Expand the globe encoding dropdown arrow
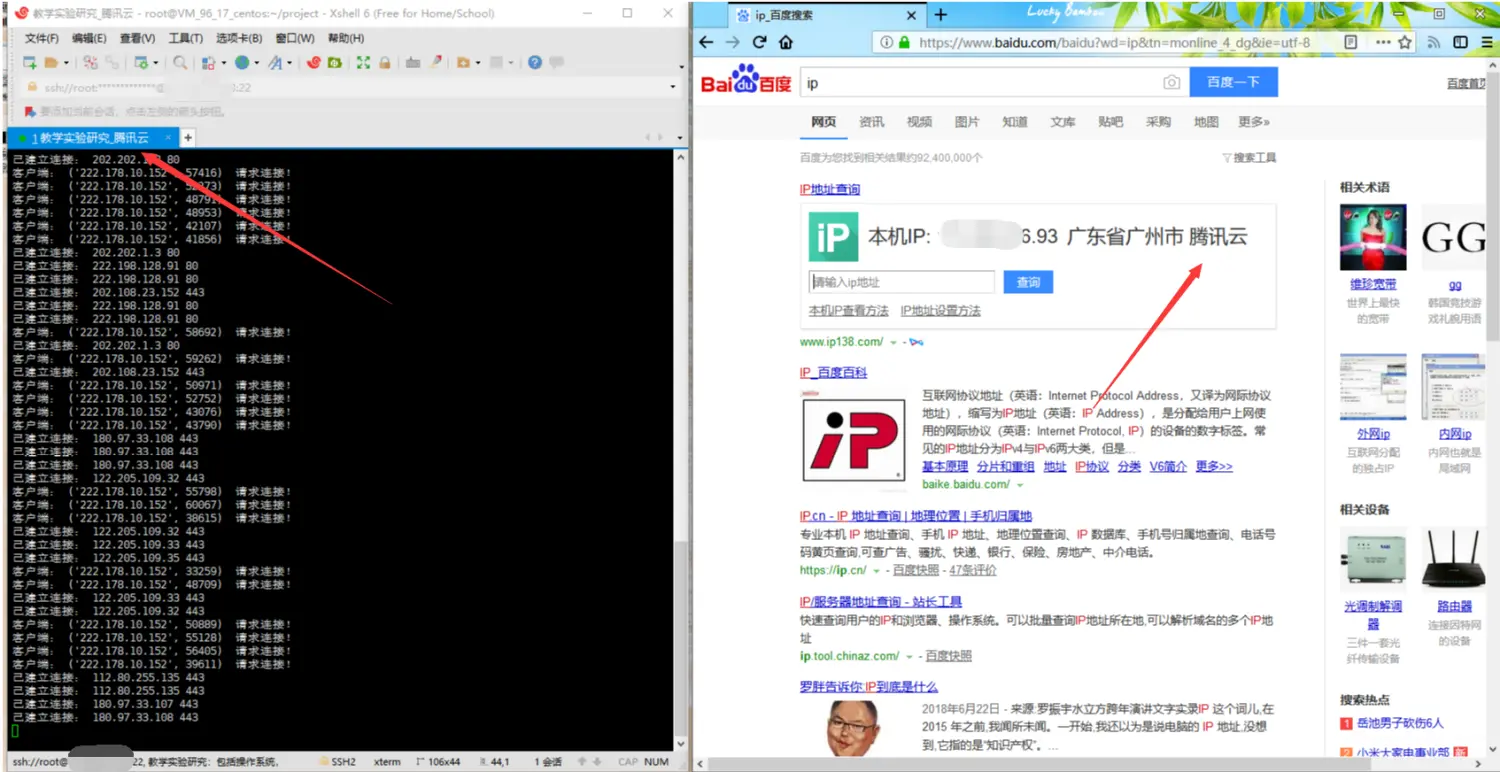The image size is (1500, 772). point(256,62)
